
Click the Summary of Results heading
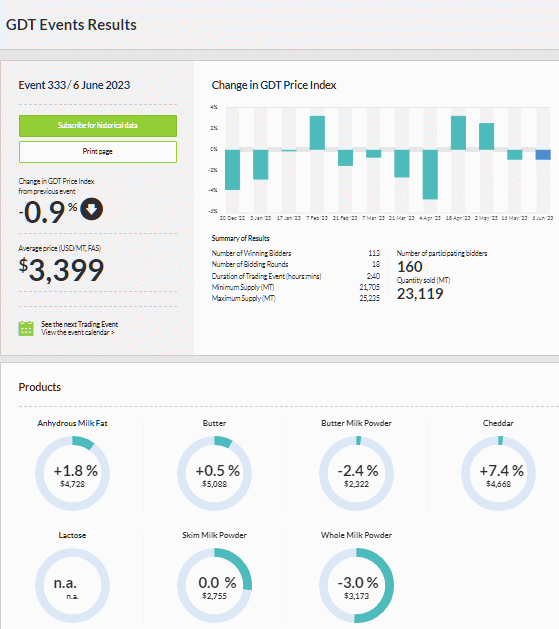click(x=241, y=238)
